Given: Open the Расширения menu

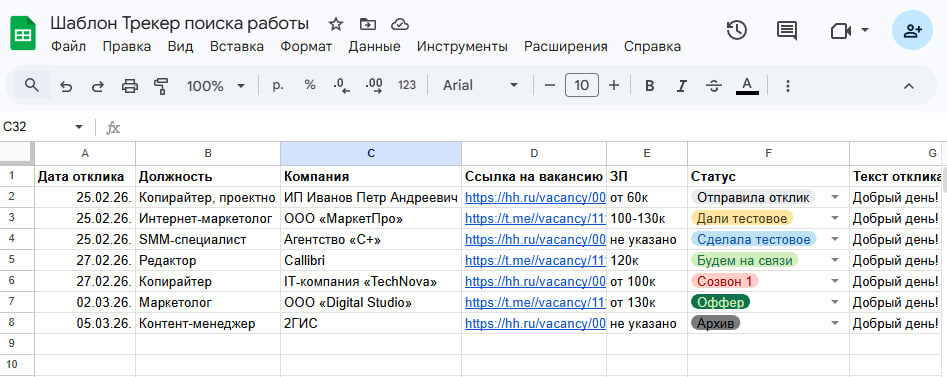Looking at the screenshot, I should point(566,47).
